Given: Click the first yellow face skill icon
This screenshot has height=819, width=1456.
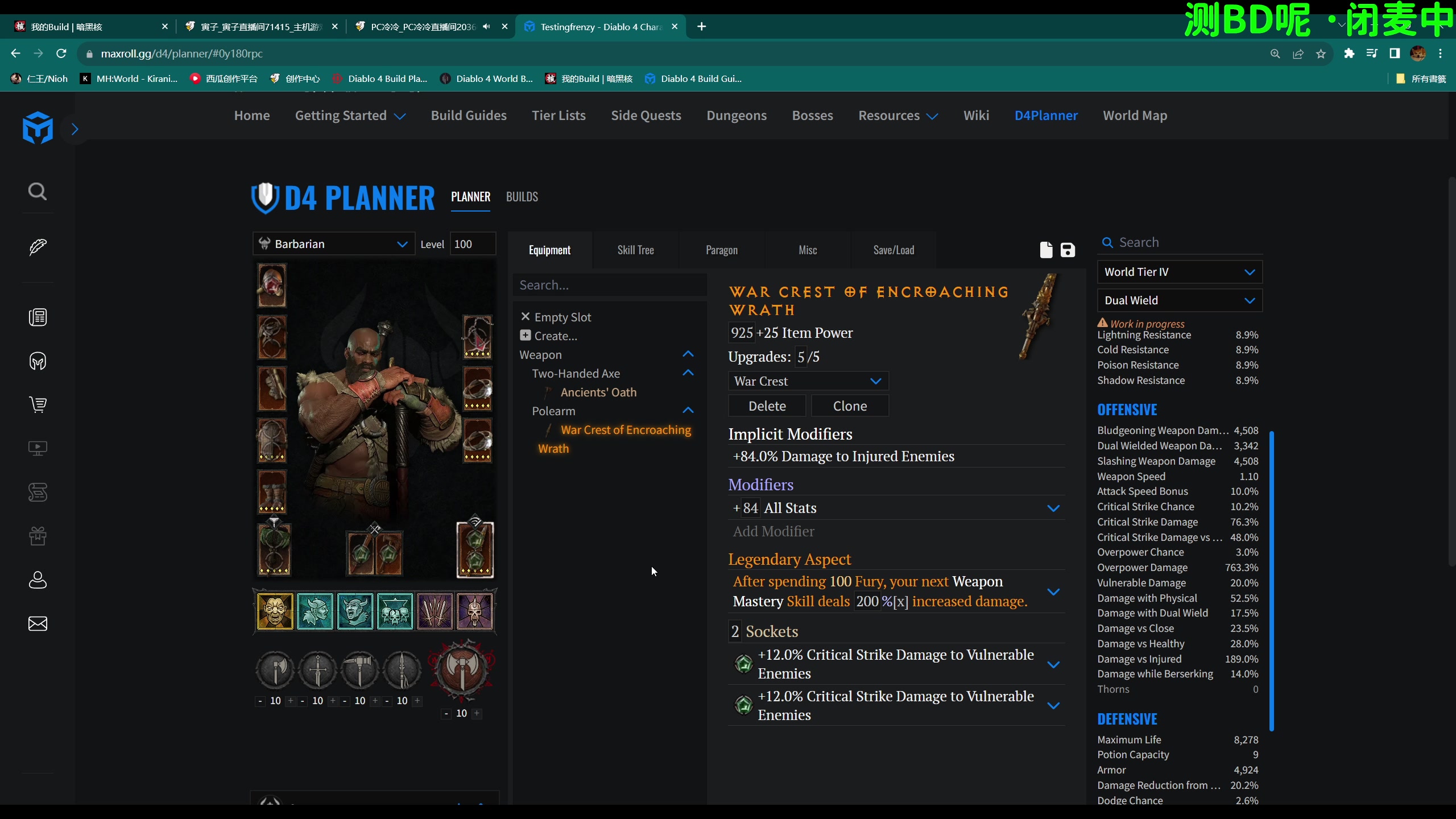Looking at the screenshot, I should [x=275, y=611].
